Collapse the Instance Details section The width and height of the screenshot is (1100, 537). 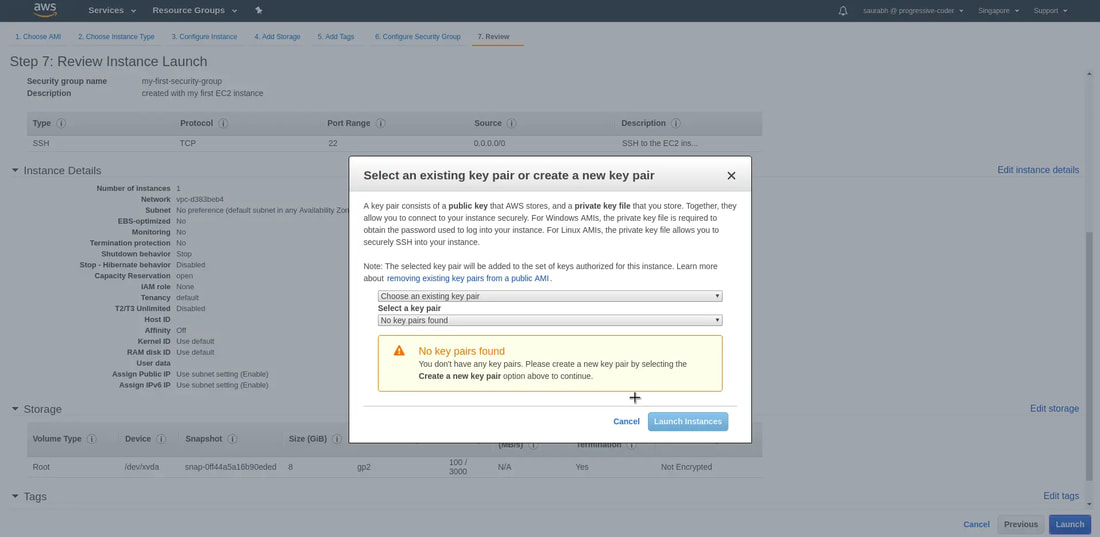[15, 171]
